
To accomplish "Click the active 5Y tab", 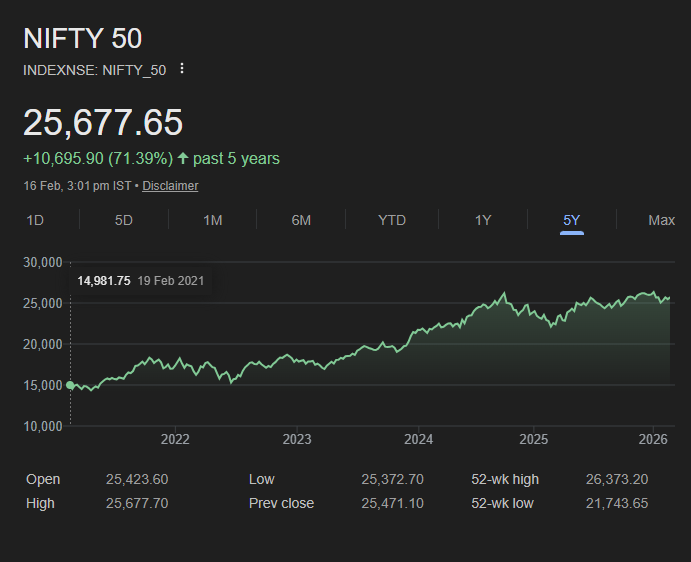I will (x=571, y=220).
